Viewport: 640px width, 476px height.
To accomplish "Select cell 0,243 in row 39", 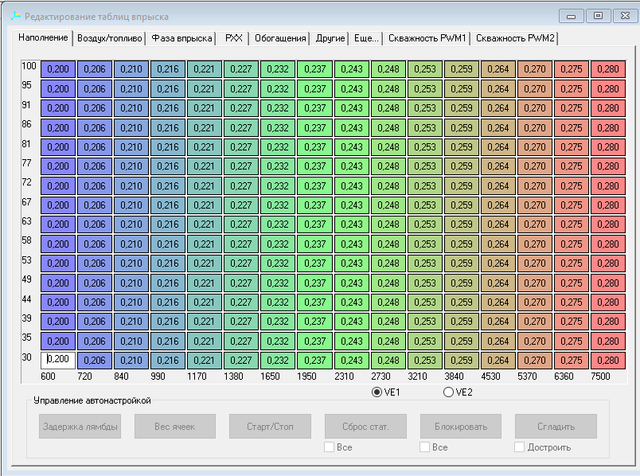I will pyautogui.click(x=351, y=321).
